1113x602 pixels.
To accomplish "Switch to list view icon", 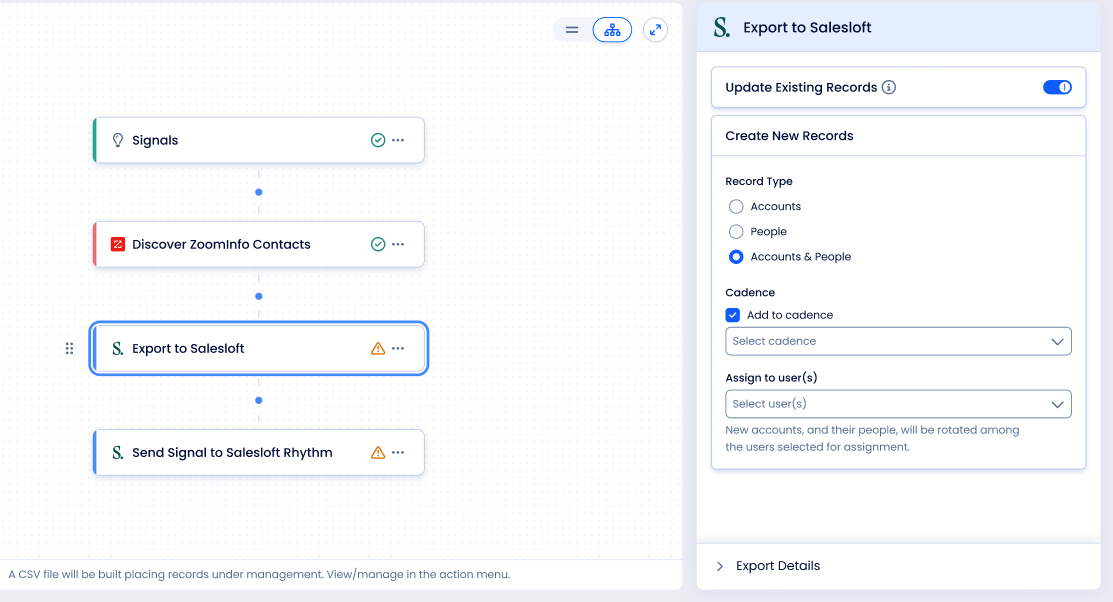I will [x=571, y=30].
